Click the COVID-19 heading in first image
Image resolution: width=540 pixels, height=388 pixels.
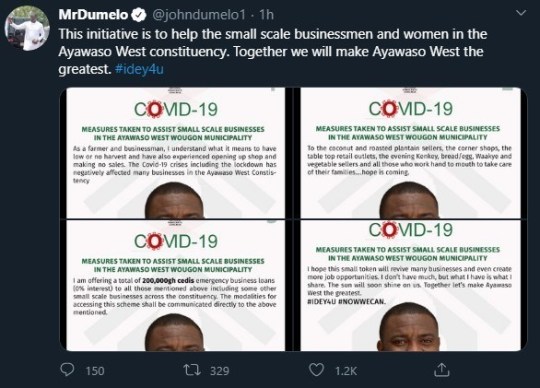[176, 109]
